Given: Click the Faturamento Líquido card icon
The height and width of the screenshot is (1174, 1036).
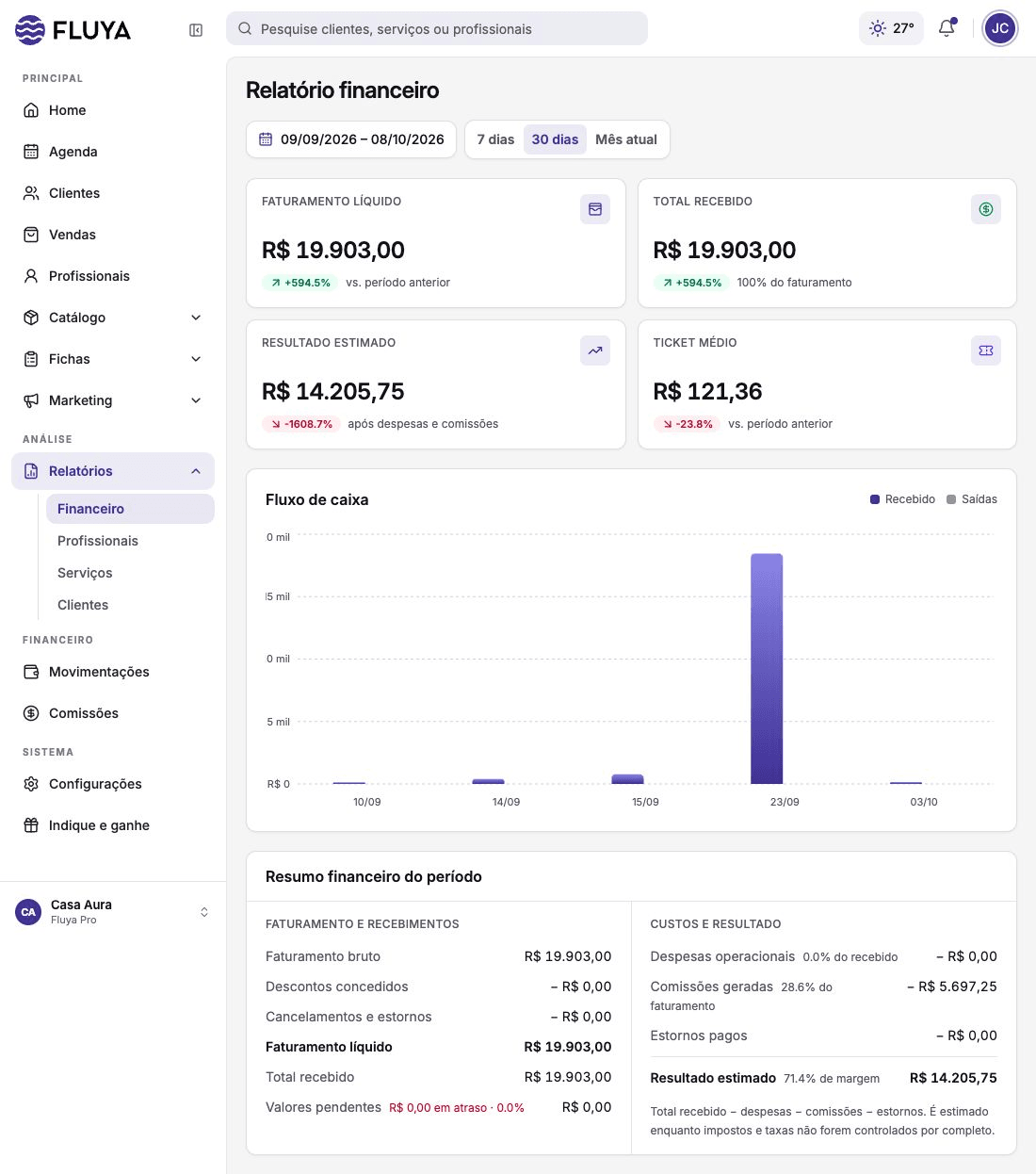Looking at the screenshot, I should coord(595,209).
